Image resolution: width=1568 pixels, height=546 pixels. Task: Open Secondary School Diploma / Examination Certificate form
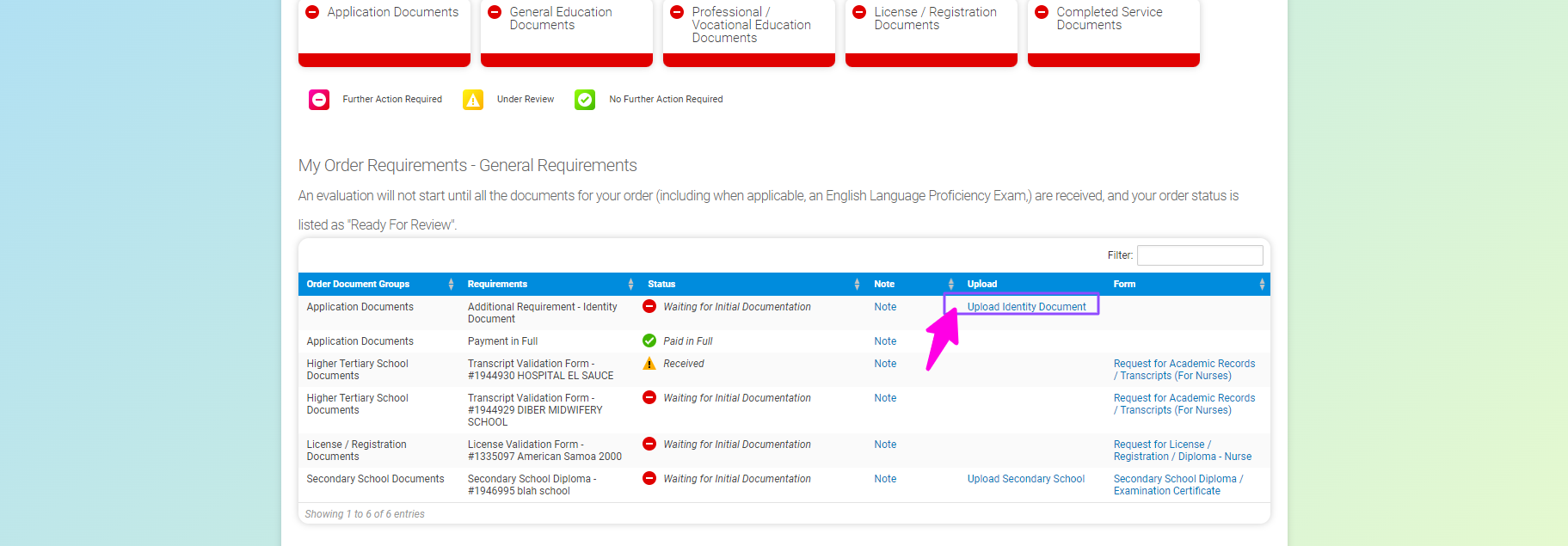pos(1178,485)
